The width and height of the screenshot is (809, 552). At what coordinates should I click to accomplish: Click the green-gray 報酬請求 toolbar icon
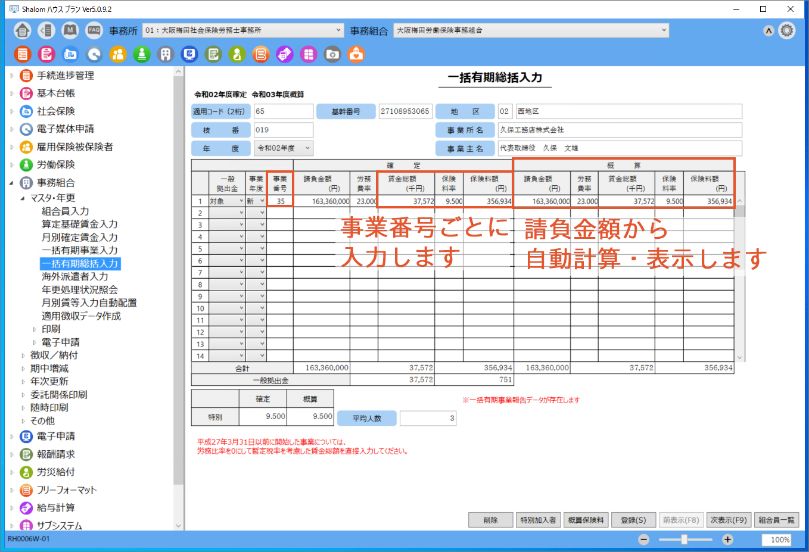213,54
